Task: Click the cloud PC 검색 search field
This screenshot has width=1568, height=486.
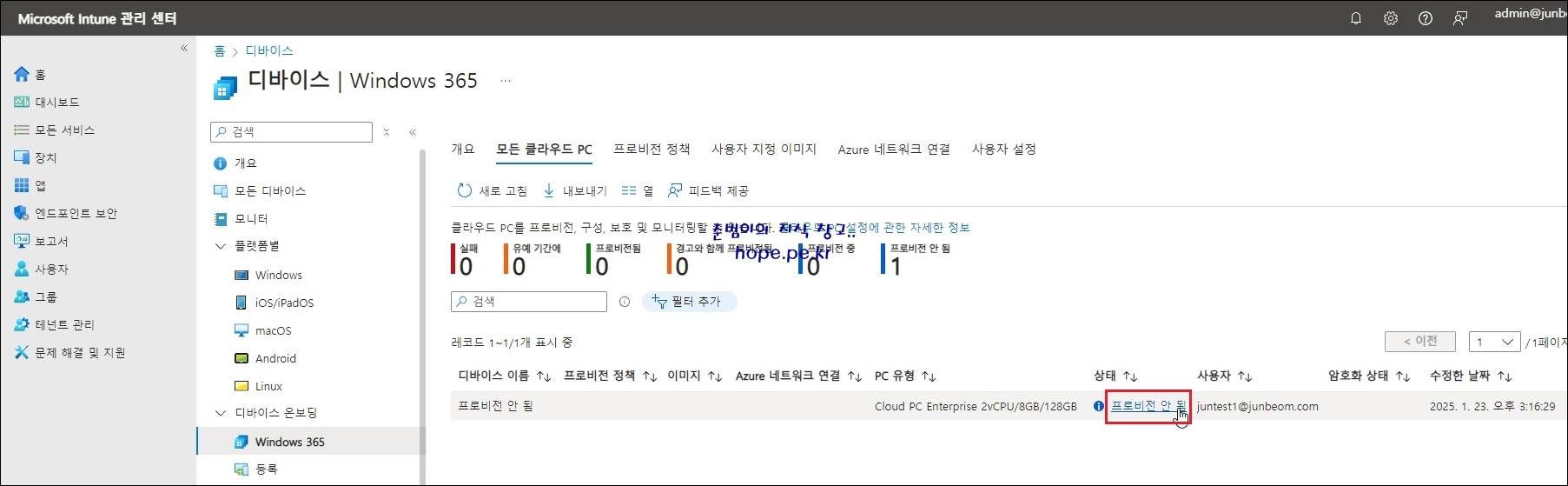Action: coord(529,302)
